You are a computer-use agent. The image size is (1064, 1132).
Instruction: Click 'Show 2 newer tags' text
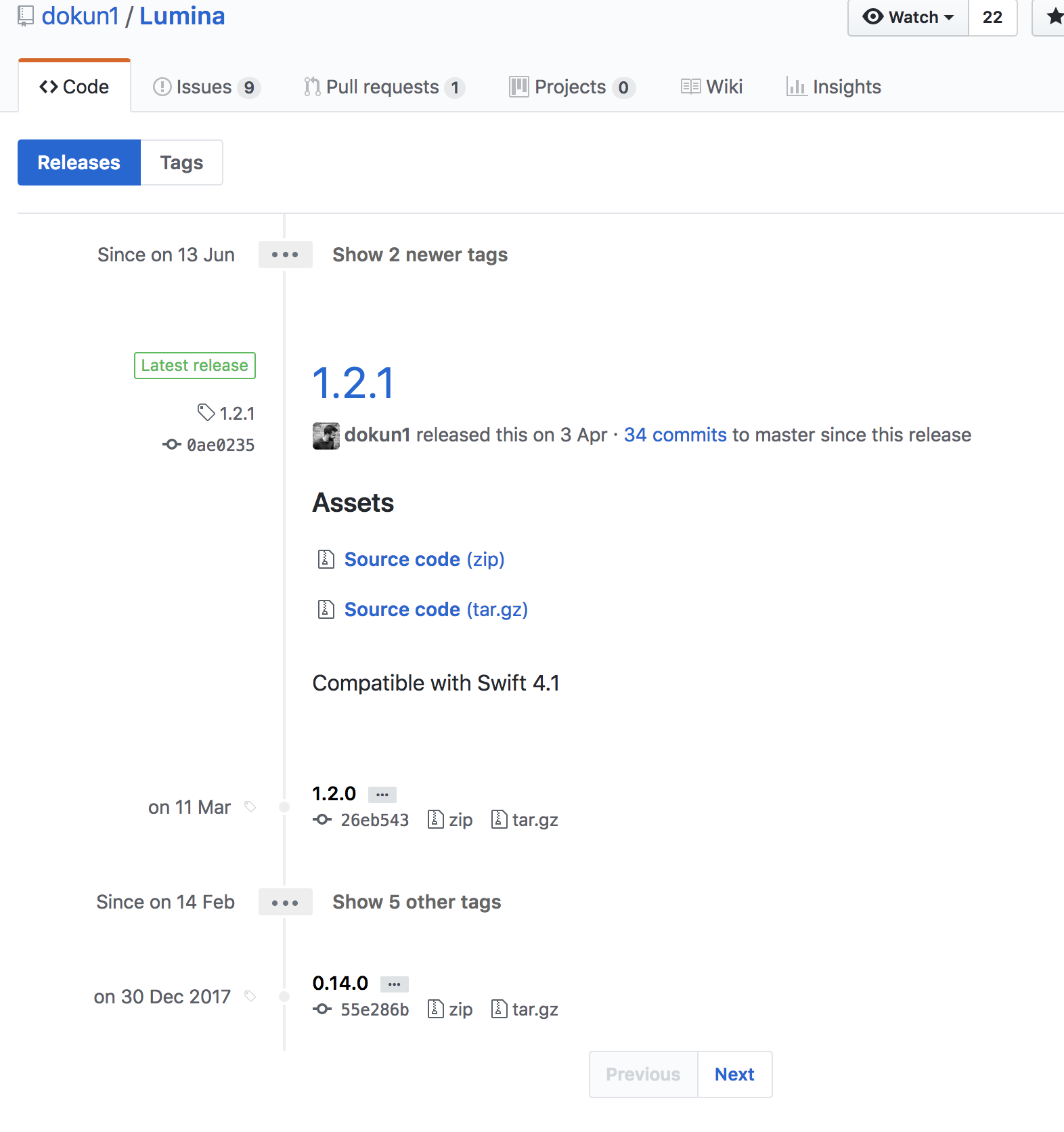click(x=420, y=255)
